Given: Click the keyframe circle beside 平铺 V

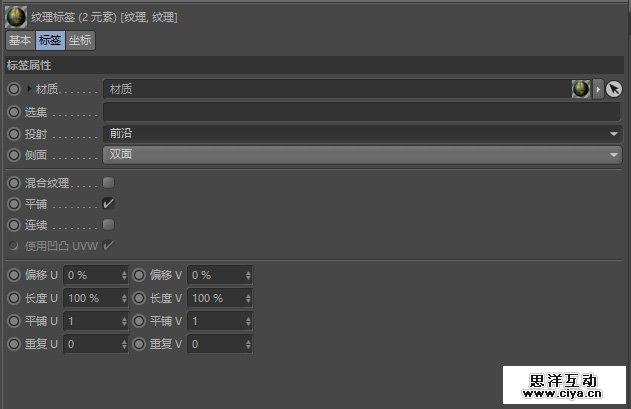Looking at the screenshot, I should (x=139, y=321).
